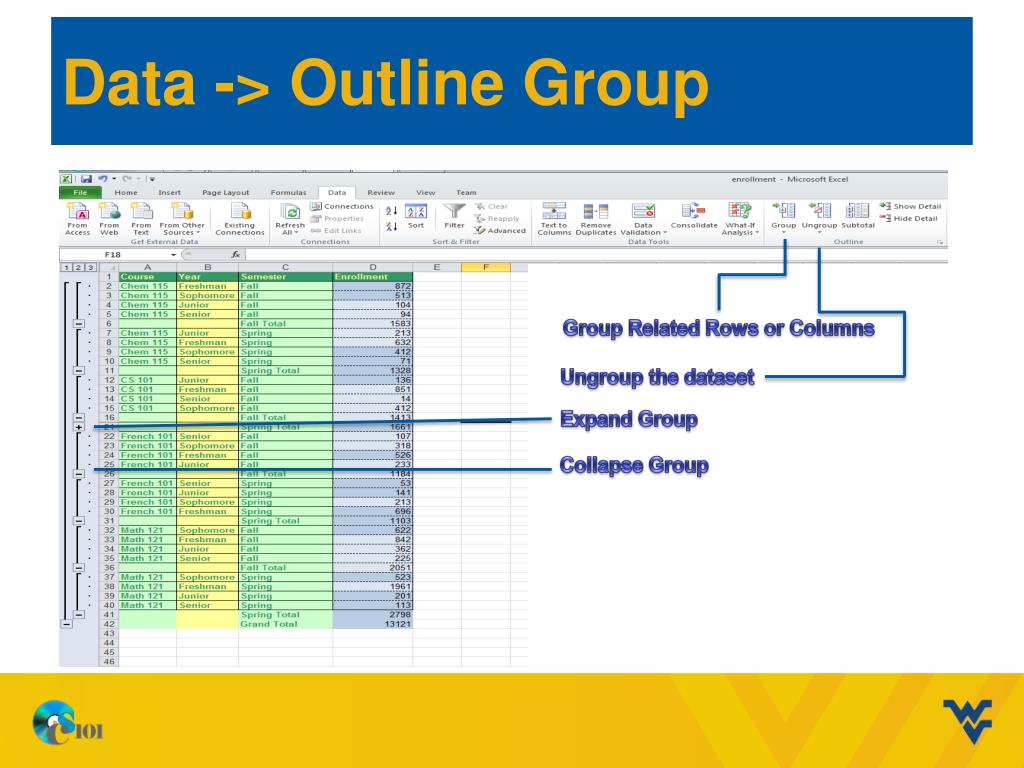Click the Grand Total cell
1024x768 pixels.
tap(285, 624)
